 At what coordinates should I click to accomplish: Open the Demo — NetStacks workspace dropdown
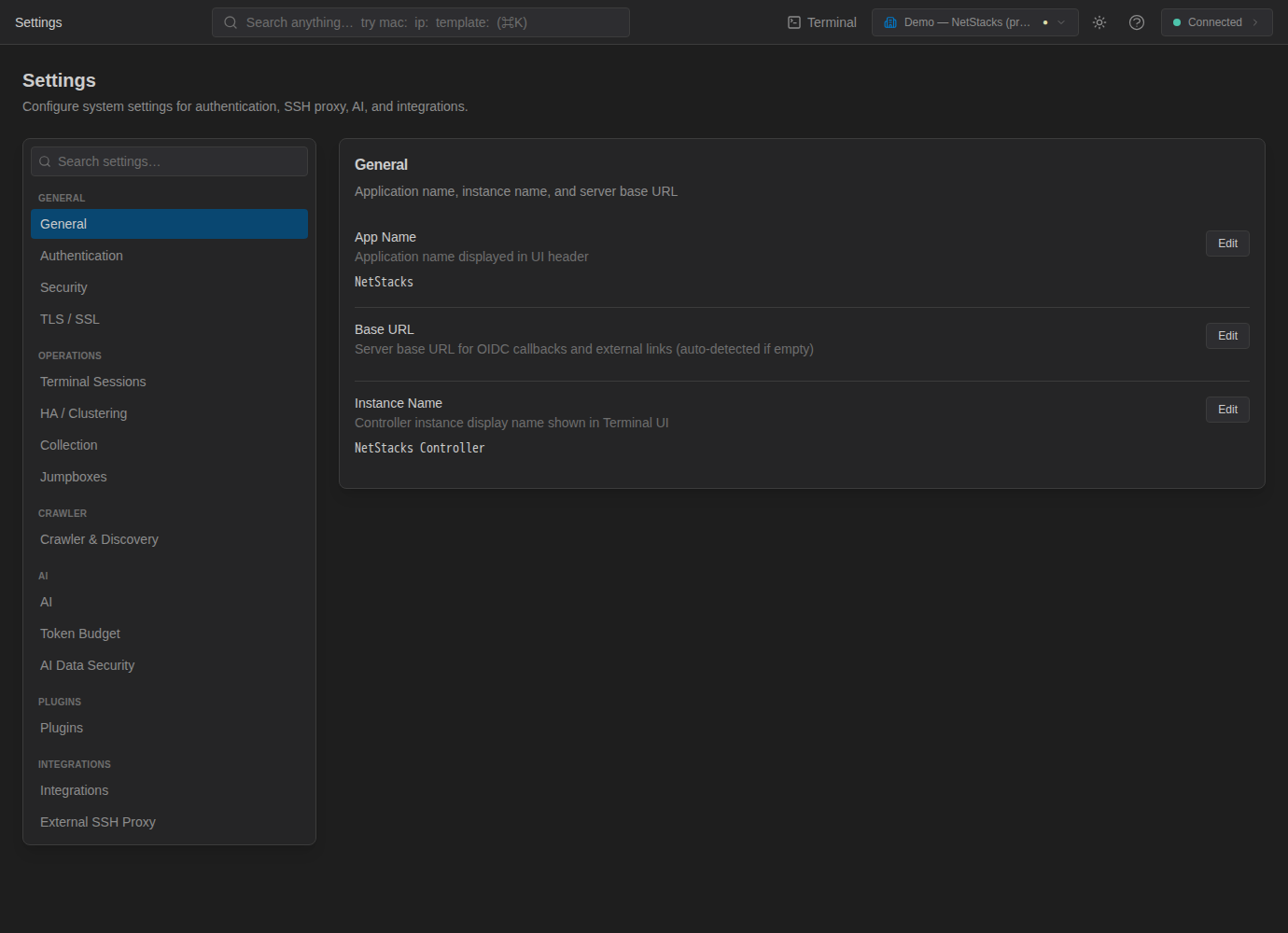point(974,22)
